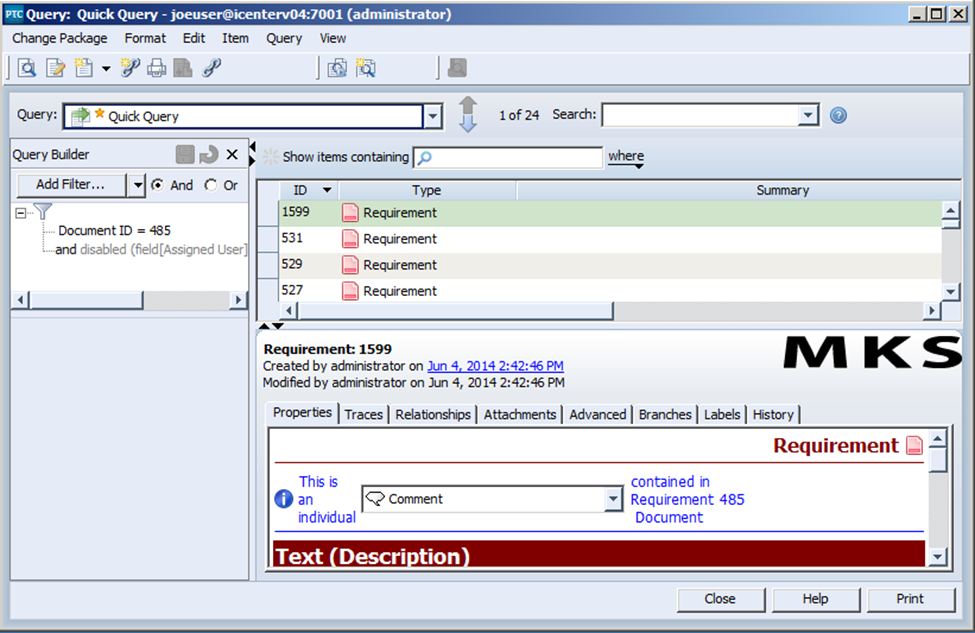Viewport: 975px width, 633px height.
Task: Click the up triangle on results splitter
Action: (x=264, y=326)
